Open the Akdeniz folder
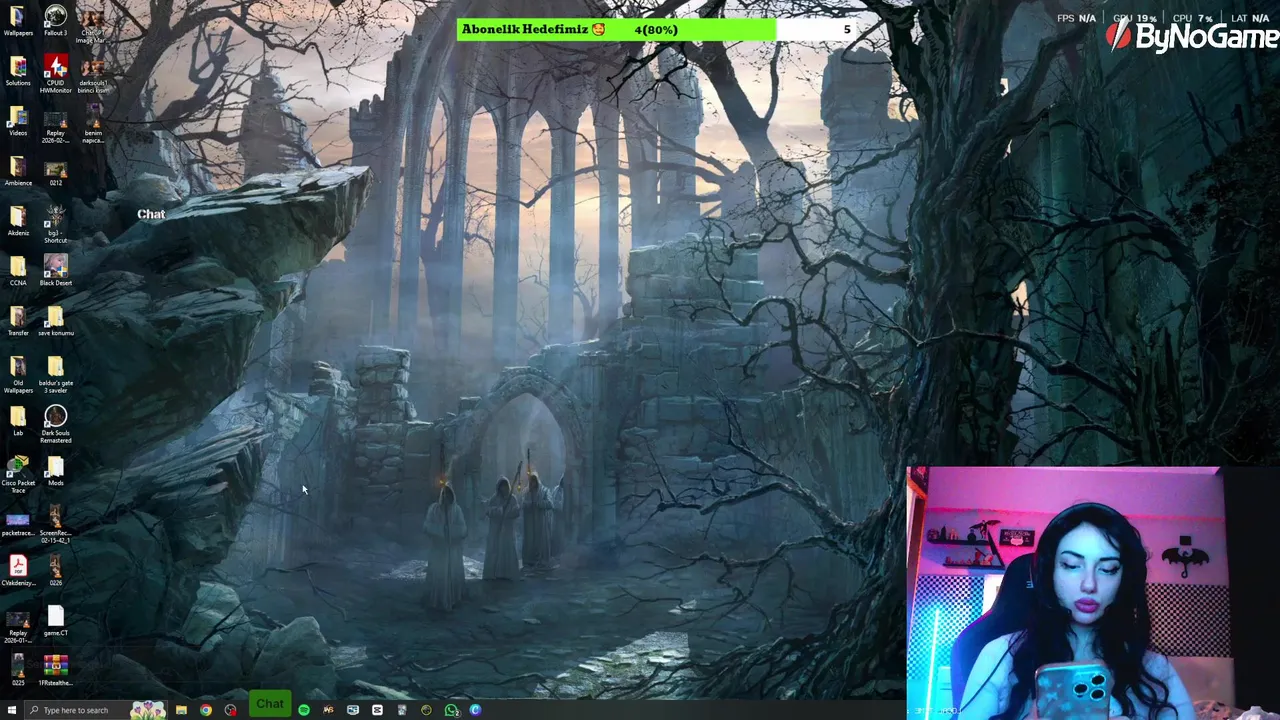 18,221
